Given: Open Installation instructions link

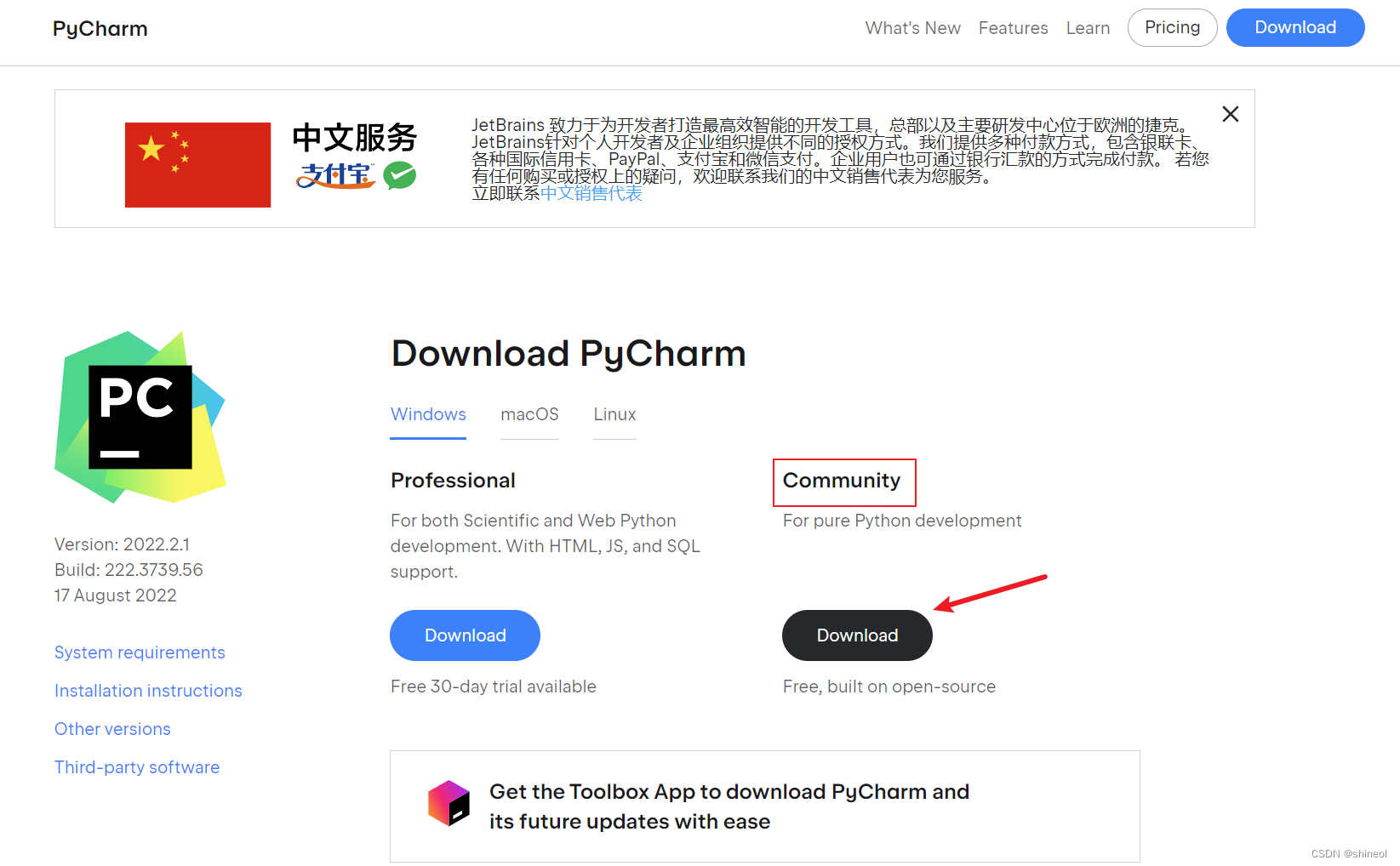Looking at the screenshot, I should click(148, 691).
